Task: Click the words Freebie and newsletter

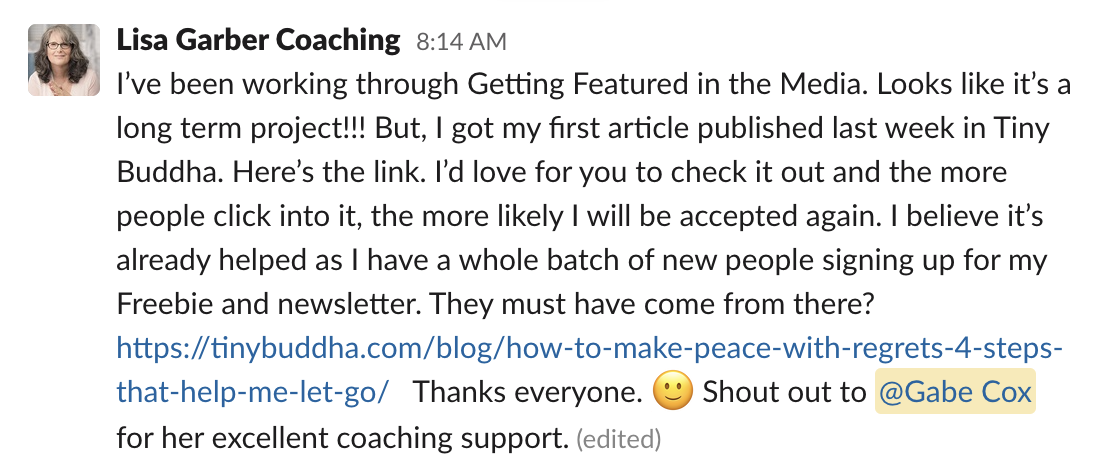Action: [269, 305]
